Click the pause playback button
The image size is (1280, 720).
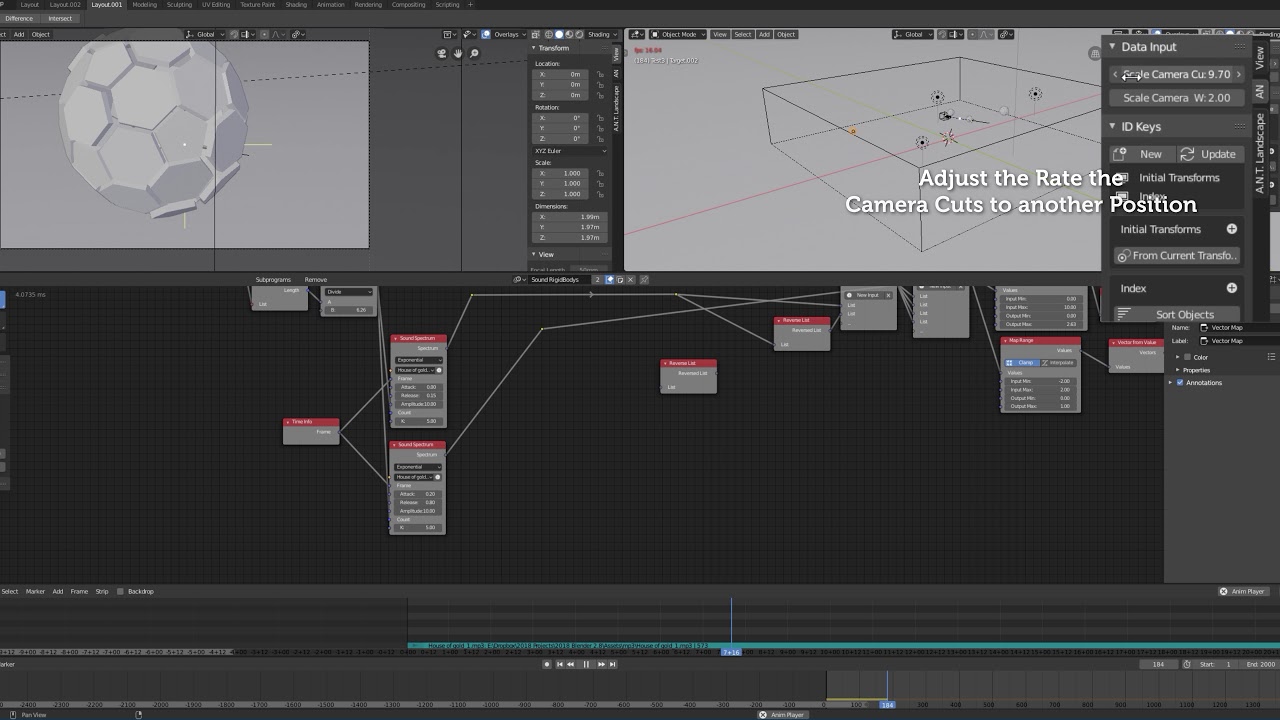point(586,664)
